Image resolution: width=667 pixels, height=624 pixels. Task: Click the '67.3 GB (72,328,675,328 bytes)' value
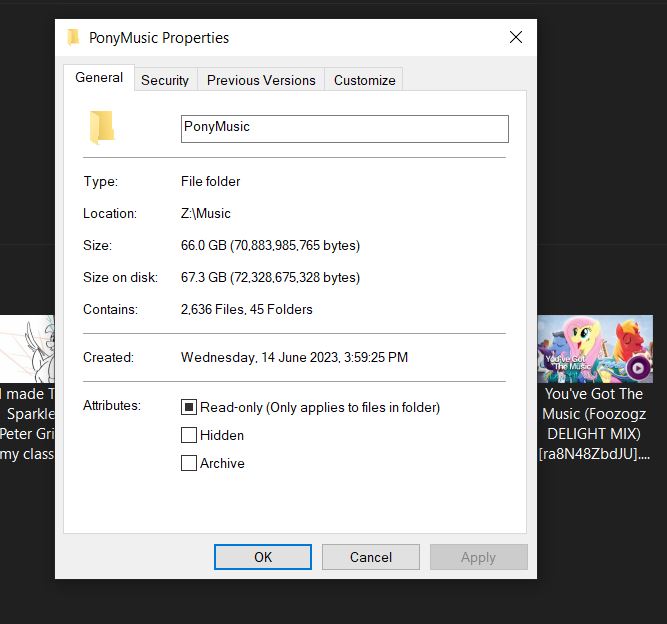tap(271, 277)
